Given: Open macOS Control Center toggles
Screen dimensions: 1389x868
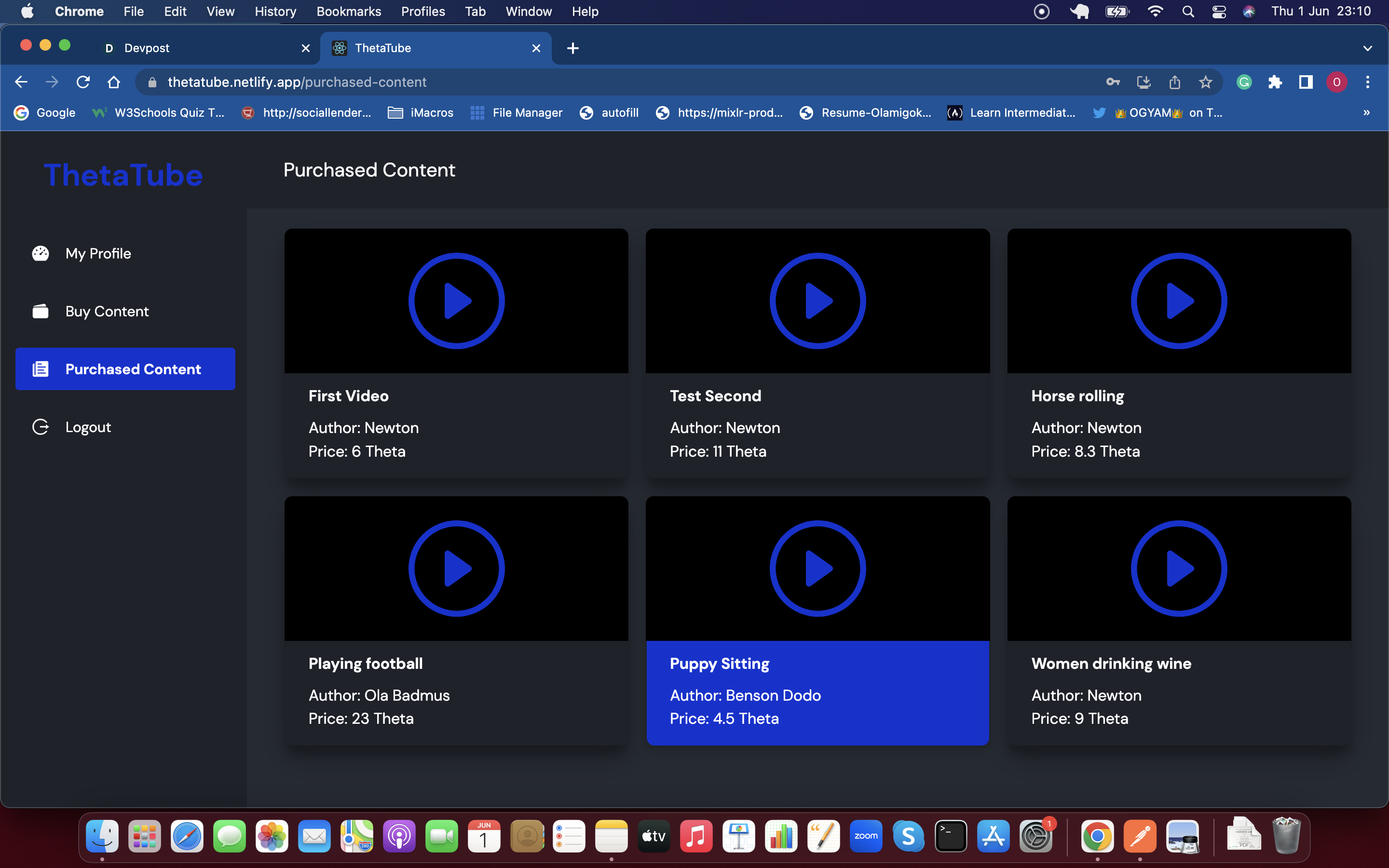Looking at the screenshot, I should click(1219, 12).
